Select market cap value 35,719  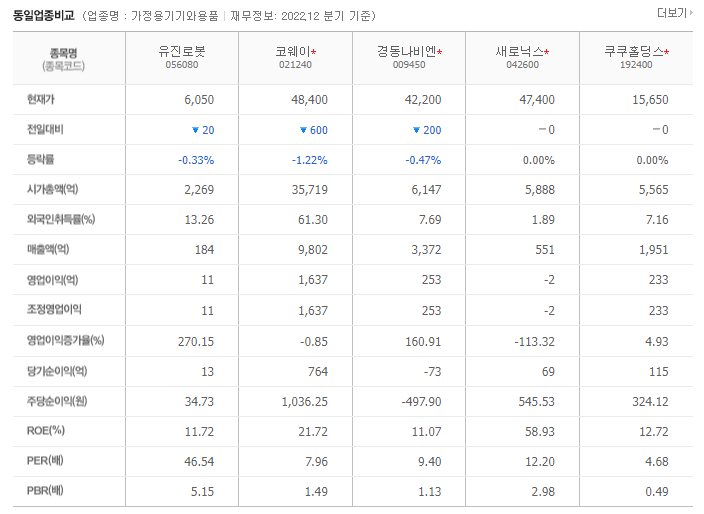coord(310,190)
